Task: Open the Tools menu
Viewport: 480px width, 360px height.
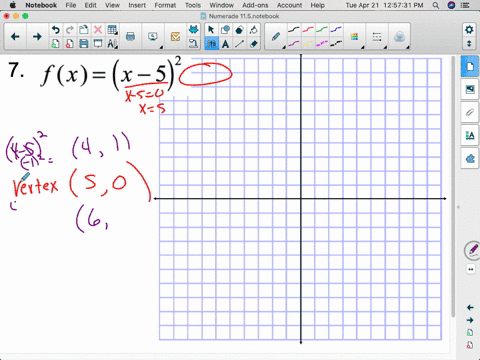Action: click(193, 5)
